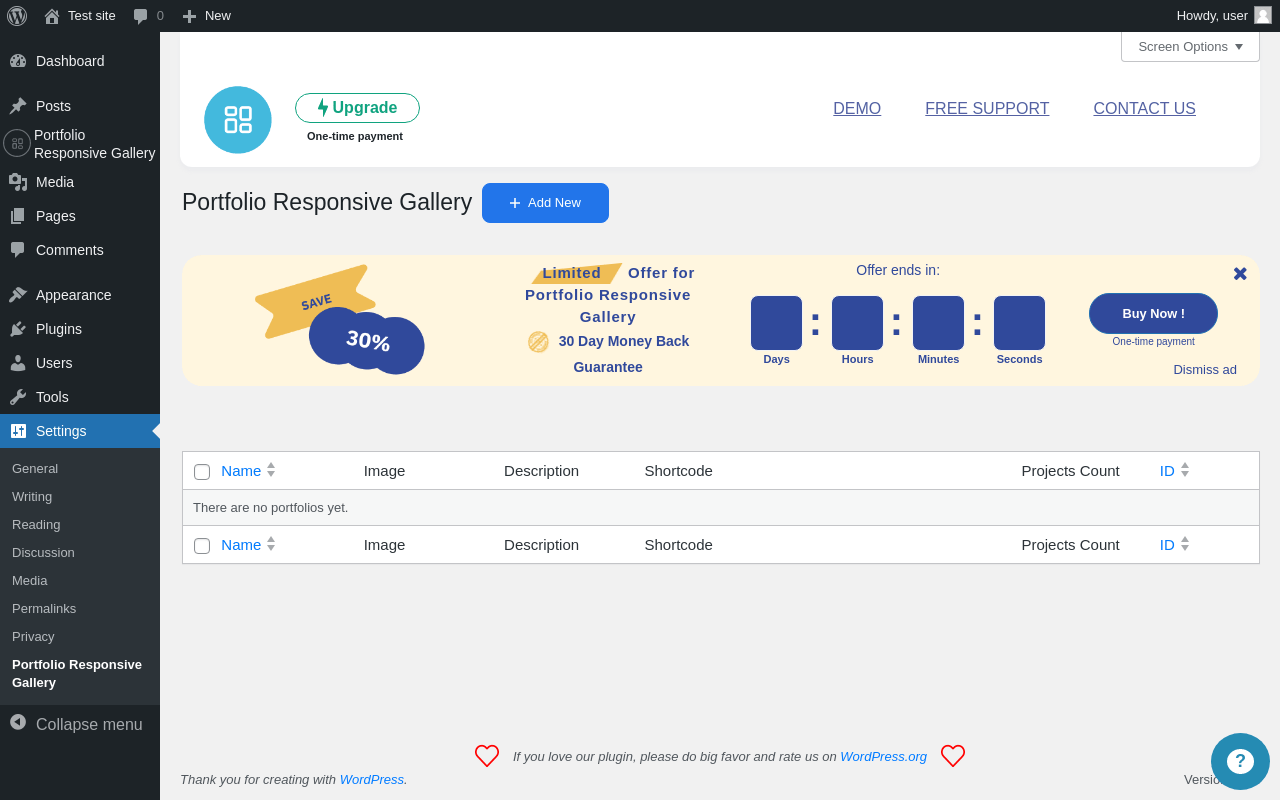1280x800 pixels.
Task: Click Portfolio Responsive Gallery sidebar circle icon
Action: point(17,143)
